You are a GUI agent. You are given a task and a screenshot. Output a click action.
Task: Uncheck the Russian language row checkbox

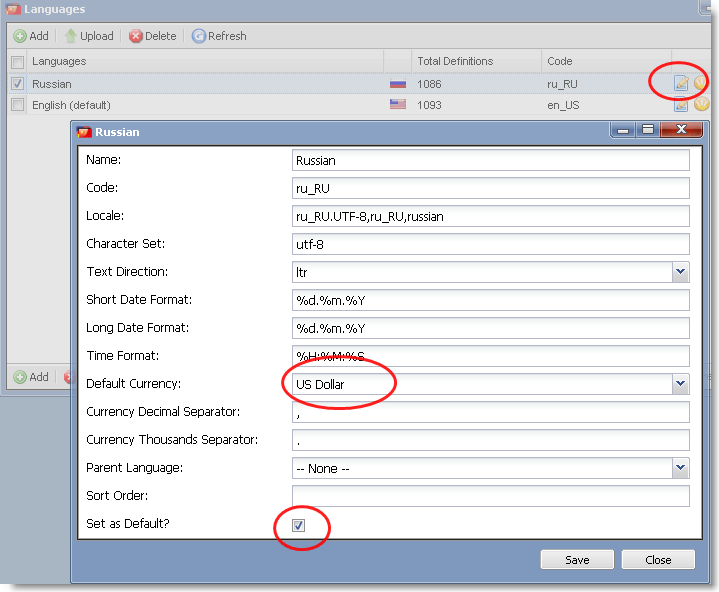coord(17,84)
